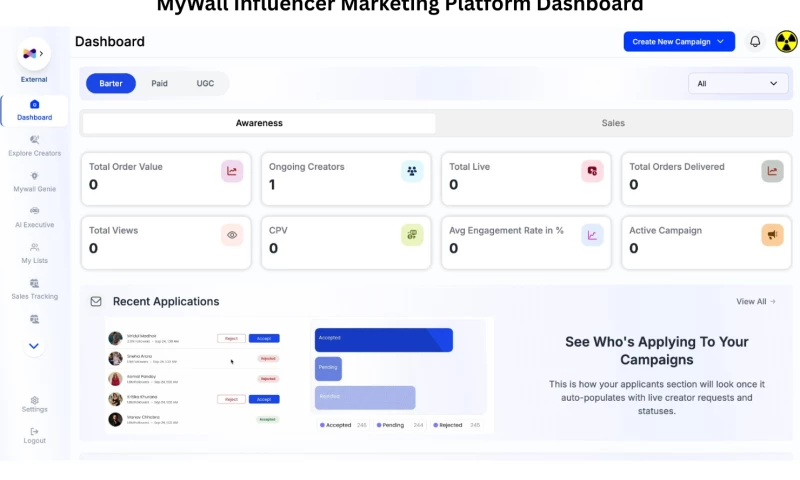Click See Who's Applying To Your Campaigns heading
This screenshot has width=800, height=480.
point(657,350)
